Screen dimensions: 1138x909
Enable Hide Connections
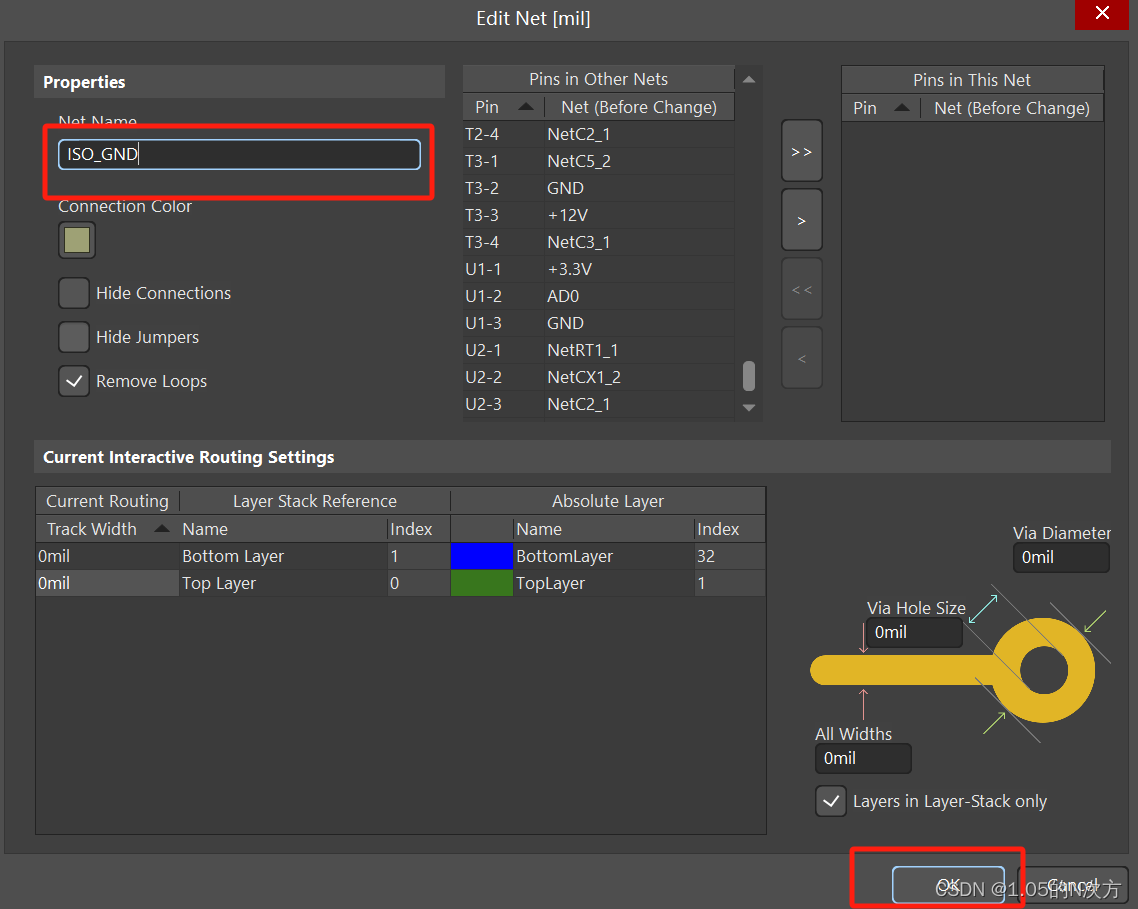click(74, 293)
